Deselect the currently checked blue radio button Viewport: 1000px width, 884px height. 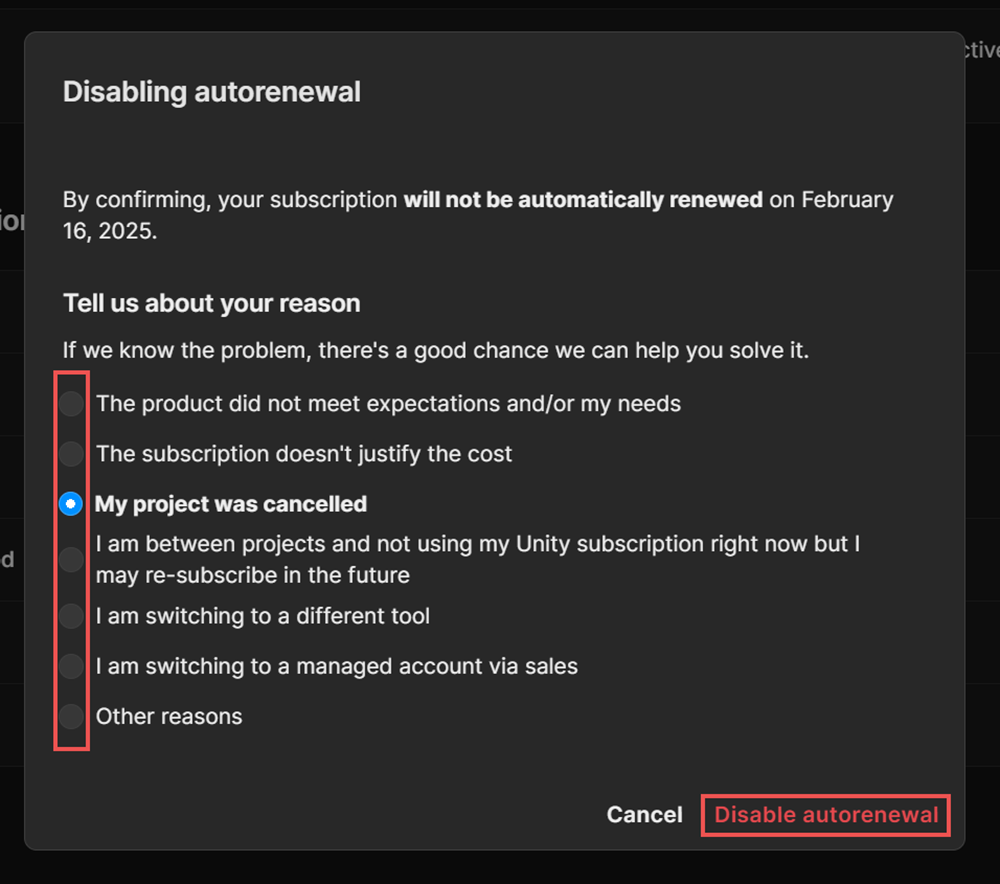tap(71, 504)
